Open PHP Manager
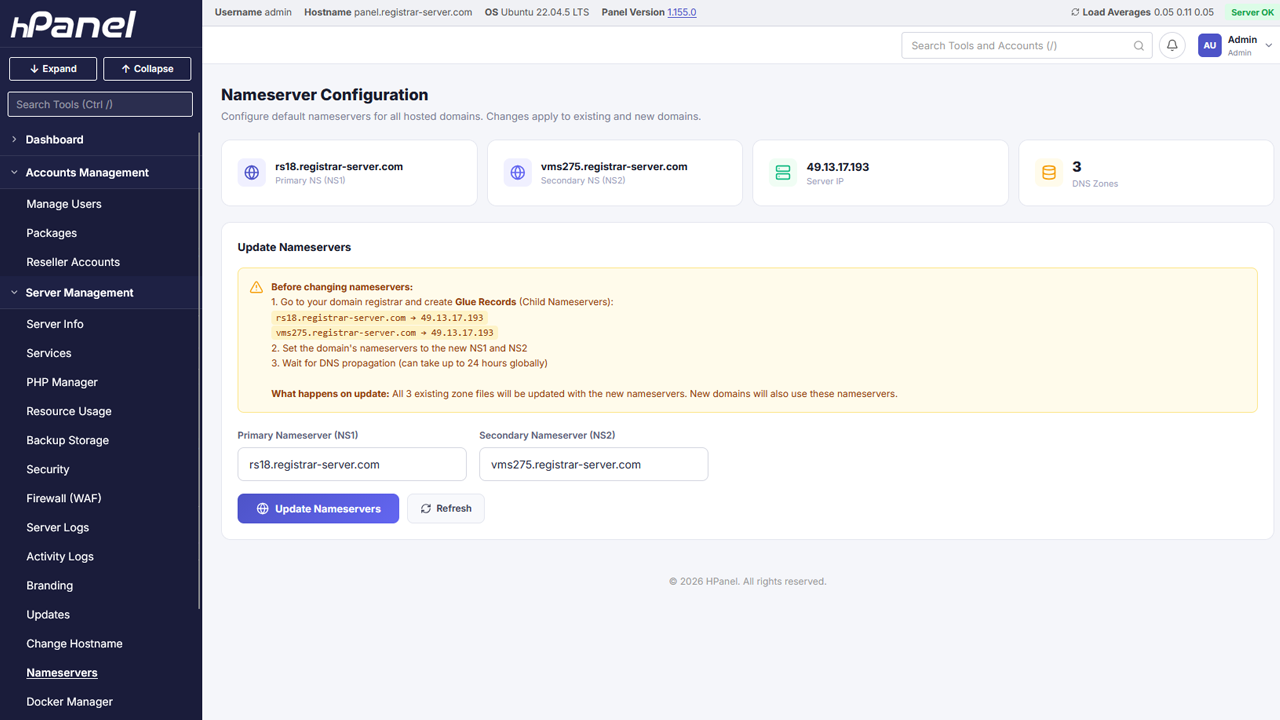Image resolution: width=1280 pixels, height=720 pixels. [62, 382]
